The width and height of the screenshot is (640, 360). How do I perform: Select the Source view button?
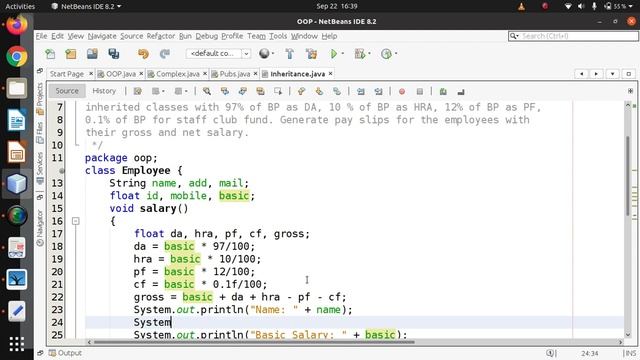[x=67, y=91]
